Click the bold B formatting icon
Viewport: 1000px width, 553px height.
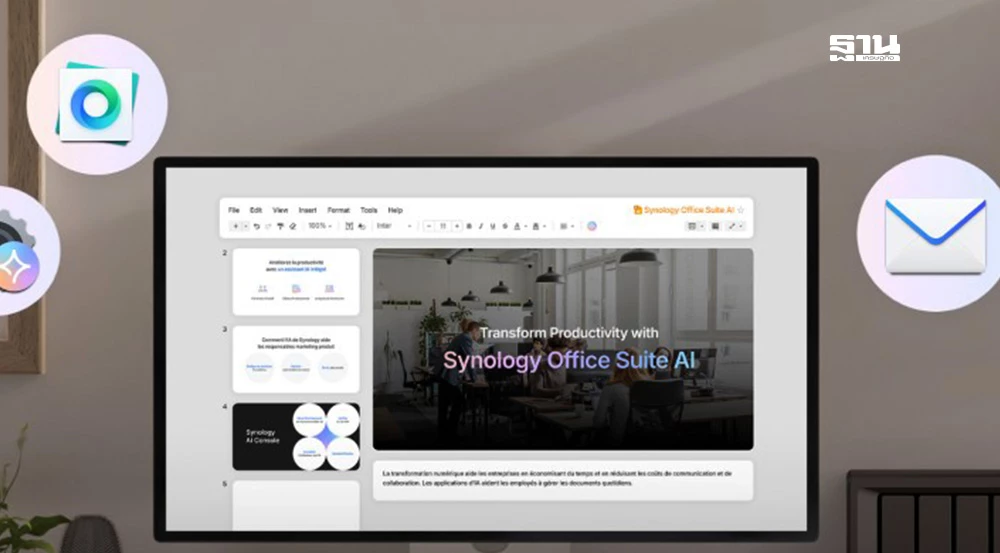coord(469,226)
